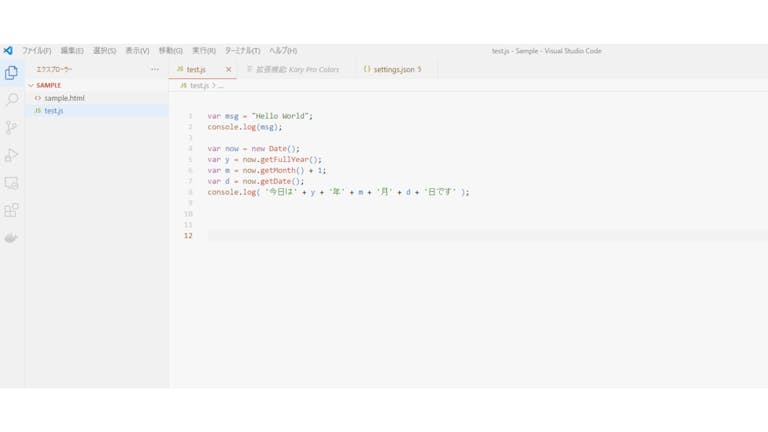Open the ターミナル(T) menu
Screen dimensions: 768x432
[x=242, y=50]
